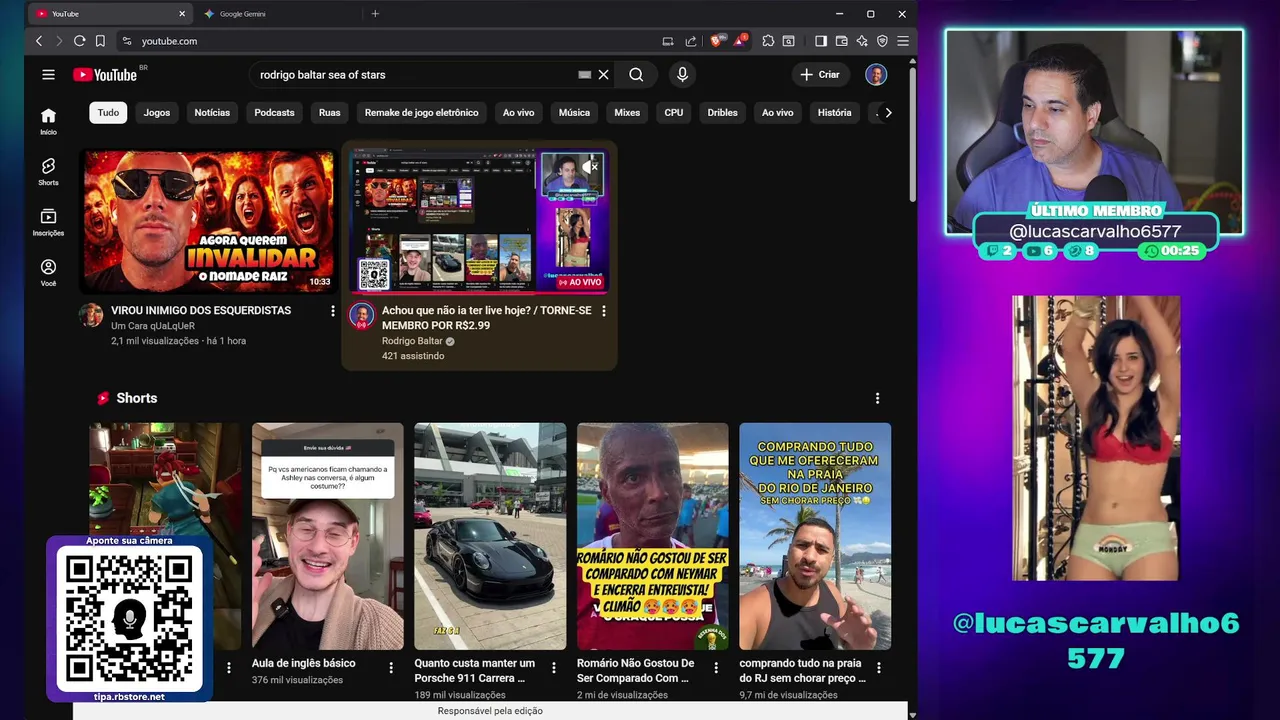
Task: Open Shorts from the left sidebar
Action: [48, 171]
